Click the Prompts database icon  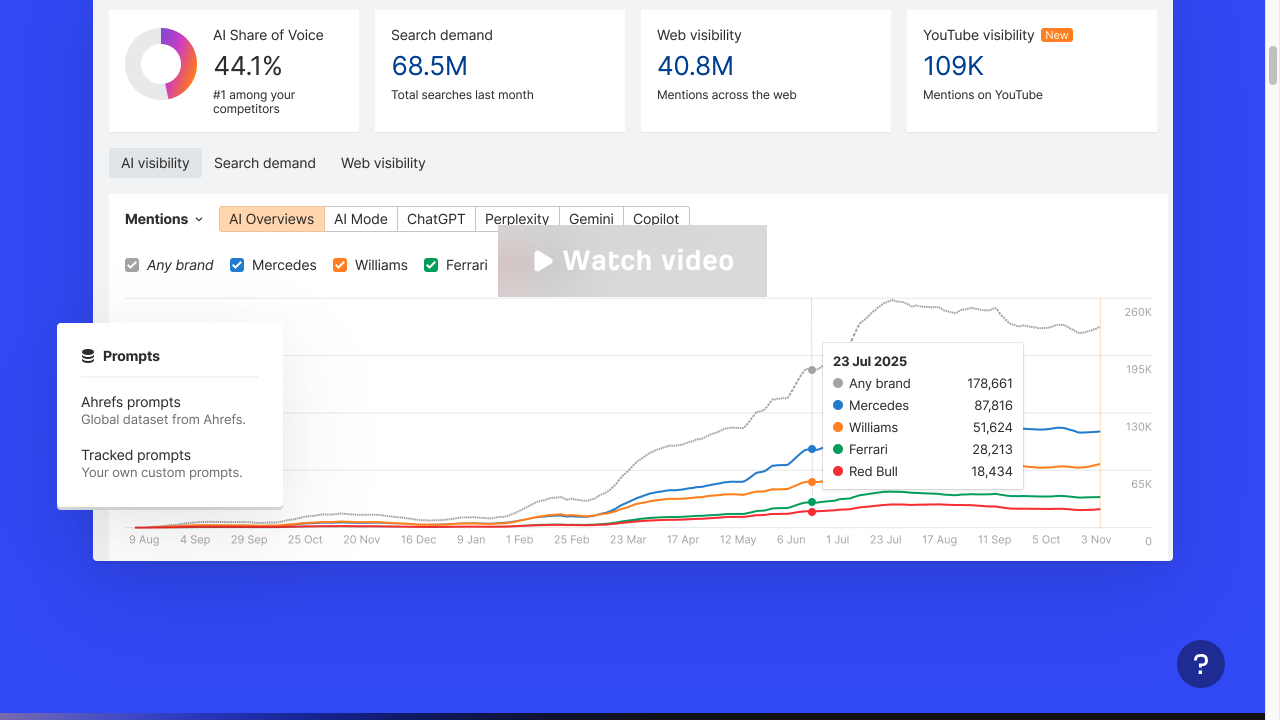88,356
